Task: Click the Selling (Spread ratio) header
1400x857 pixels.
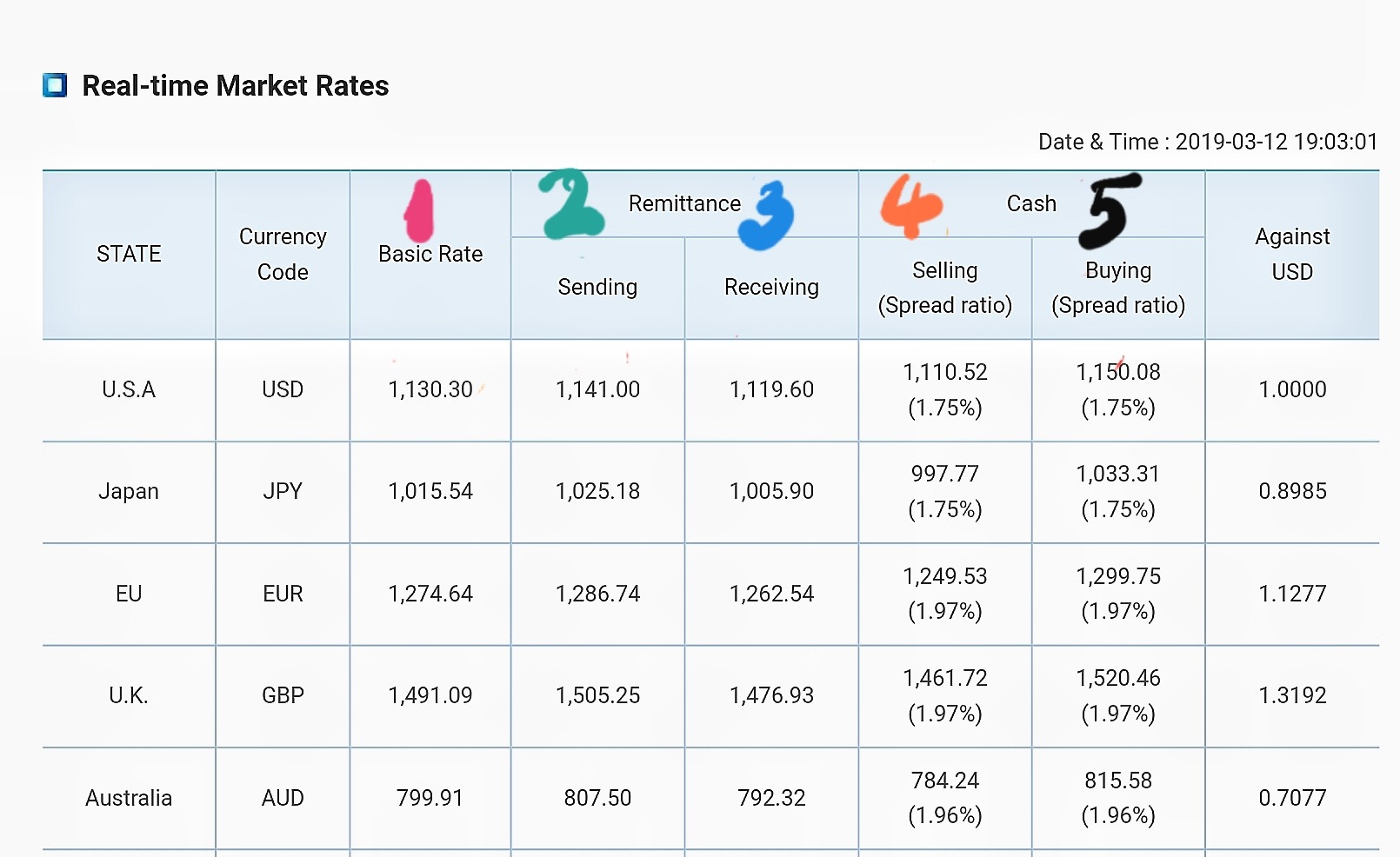Action: coord(945,288)
